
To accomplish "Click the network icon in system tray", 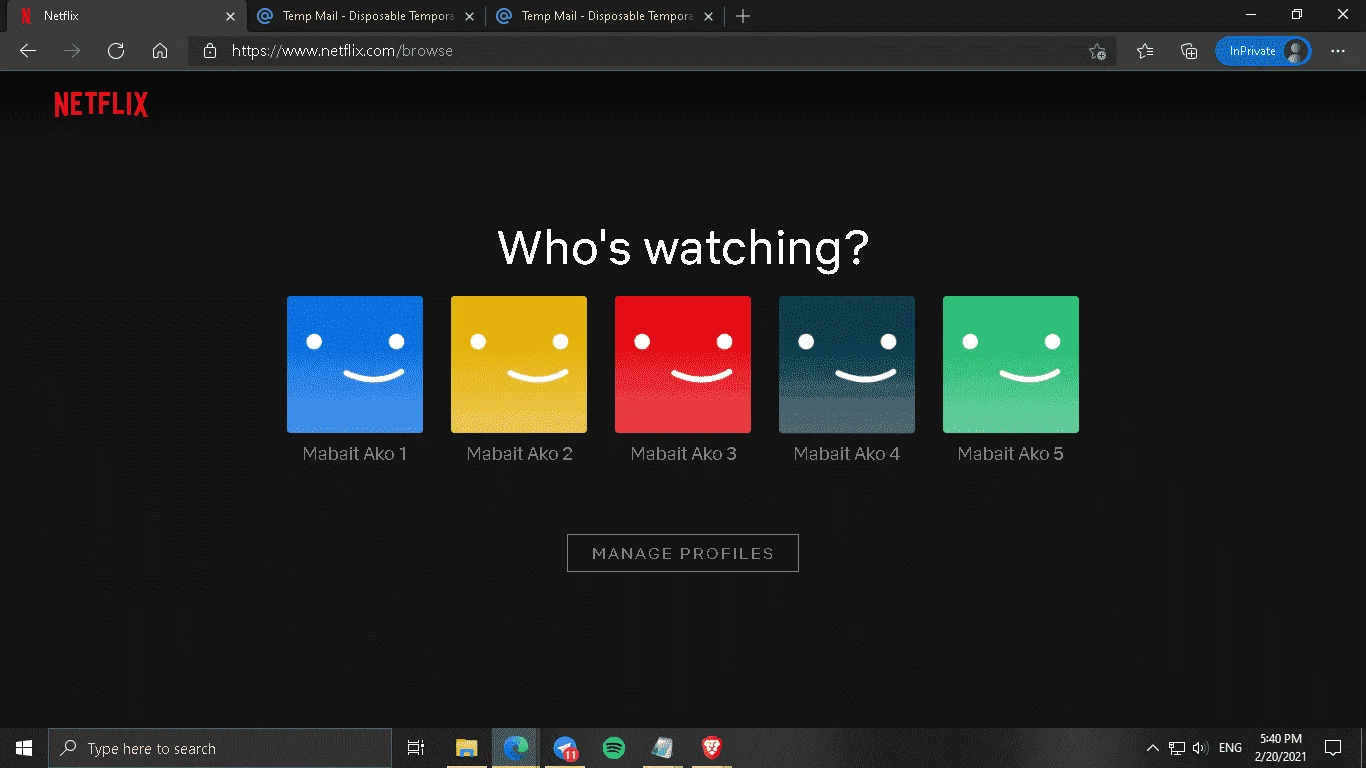I will (x=1177, y=748).
